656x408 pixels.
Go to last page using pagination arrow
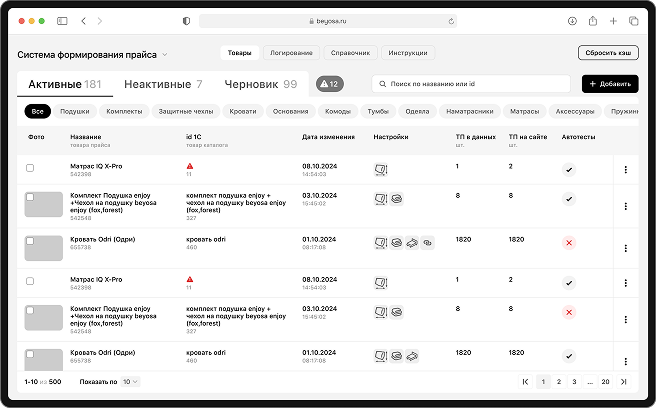(x=623, y=382)
